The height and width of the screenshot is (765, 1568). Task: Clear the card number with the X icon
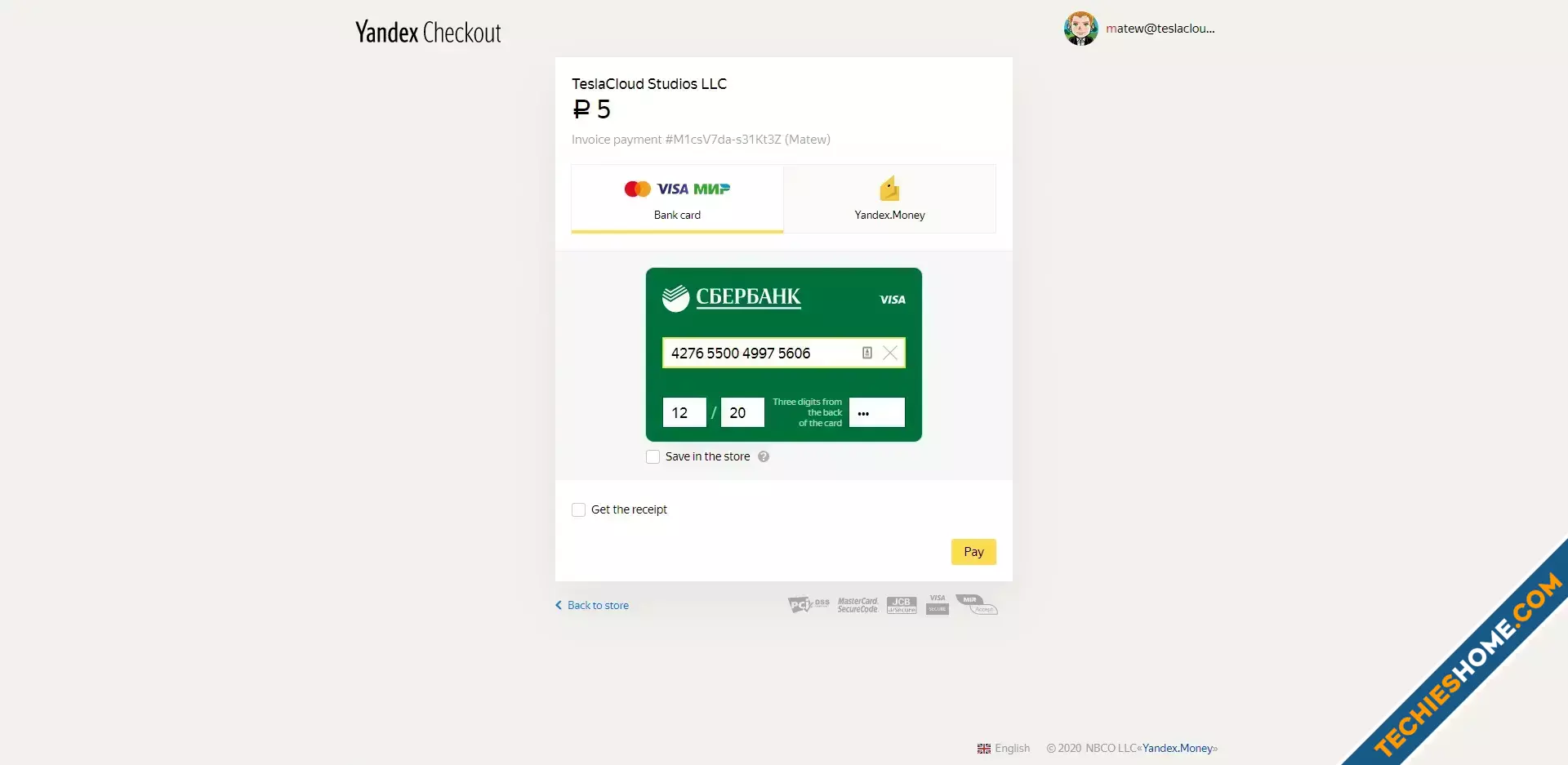tap(890, 353)
